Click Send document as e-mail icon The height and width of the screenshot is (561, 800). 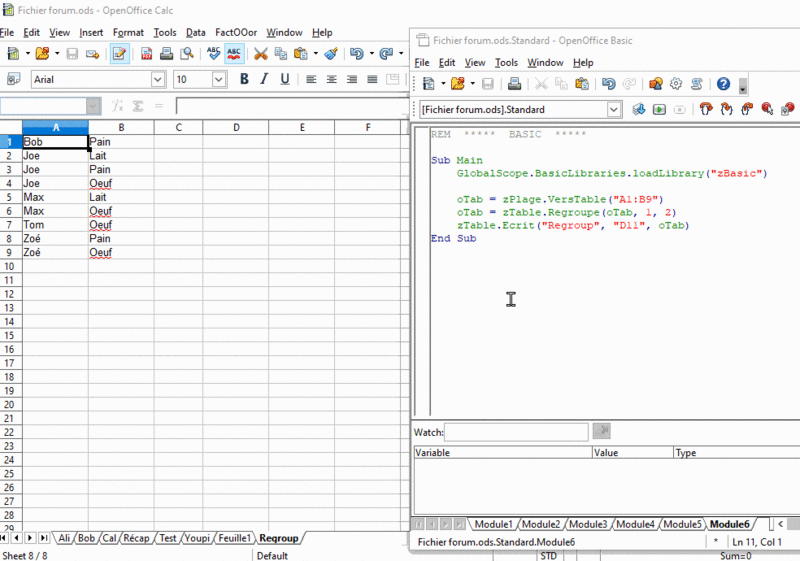(x=92, y=54)
